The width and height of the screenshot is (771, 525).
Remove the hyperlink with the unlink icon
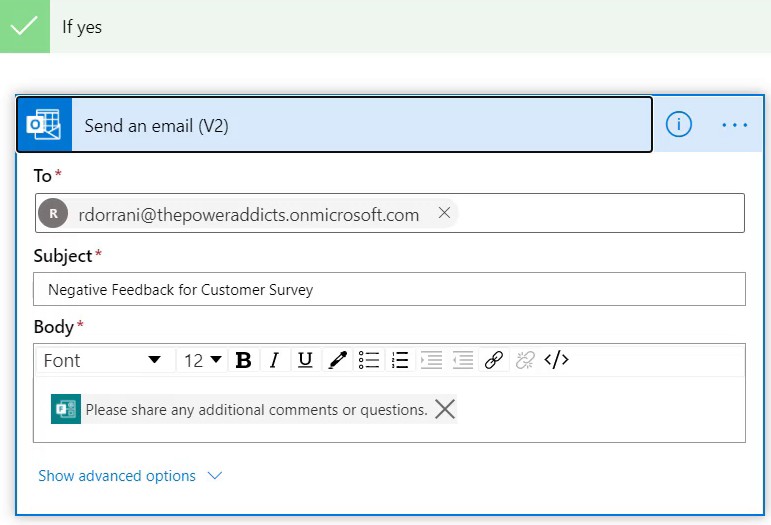[525, 360]
